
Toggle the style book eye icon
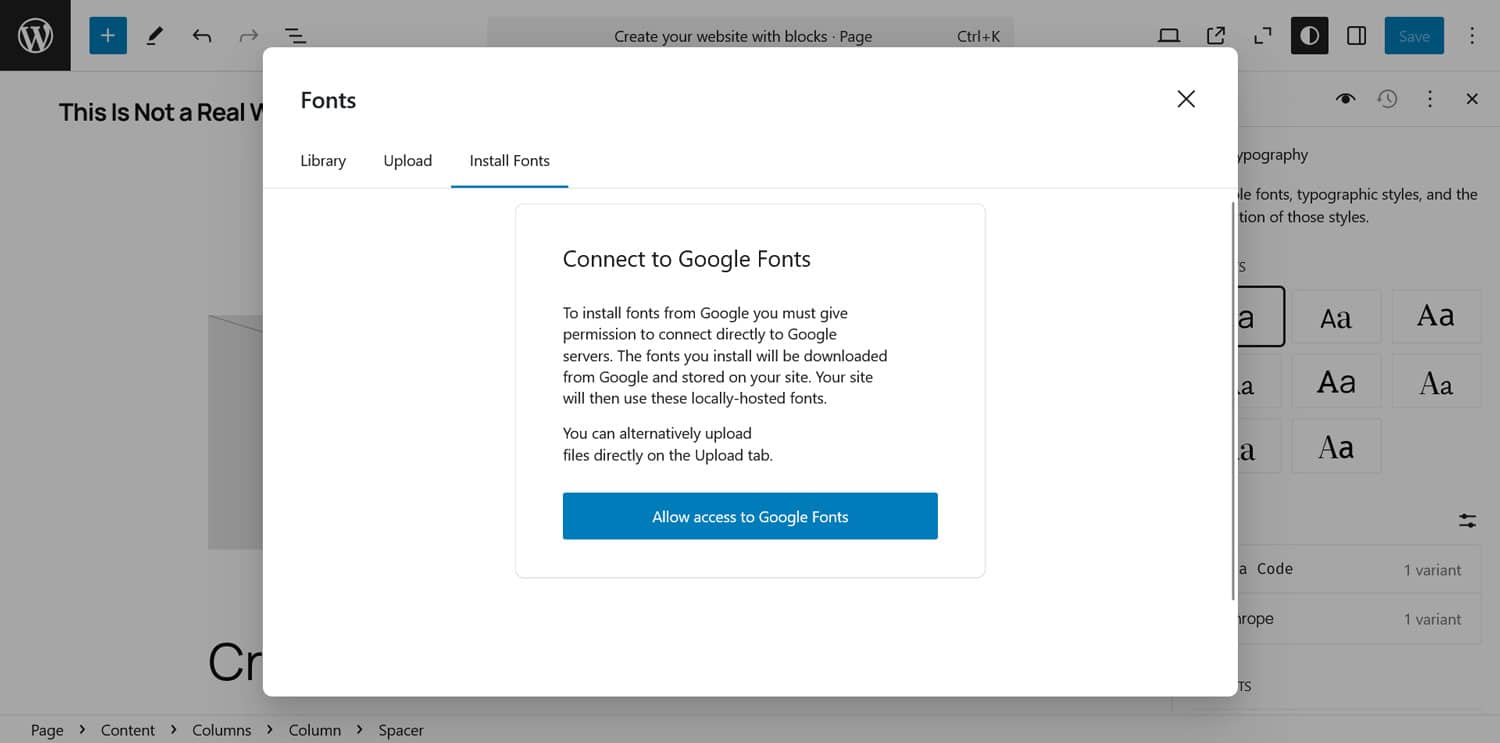pyautogui.click(x=1345, y=99)
